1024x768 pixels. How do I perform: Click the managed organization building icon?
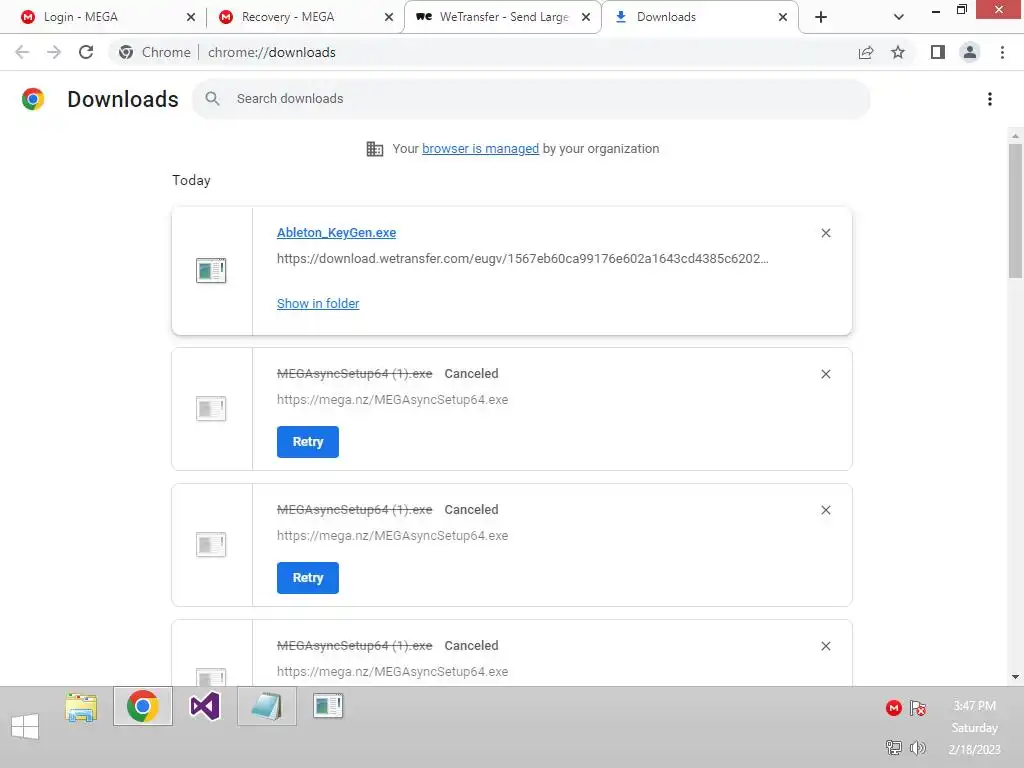pos(375,149)
